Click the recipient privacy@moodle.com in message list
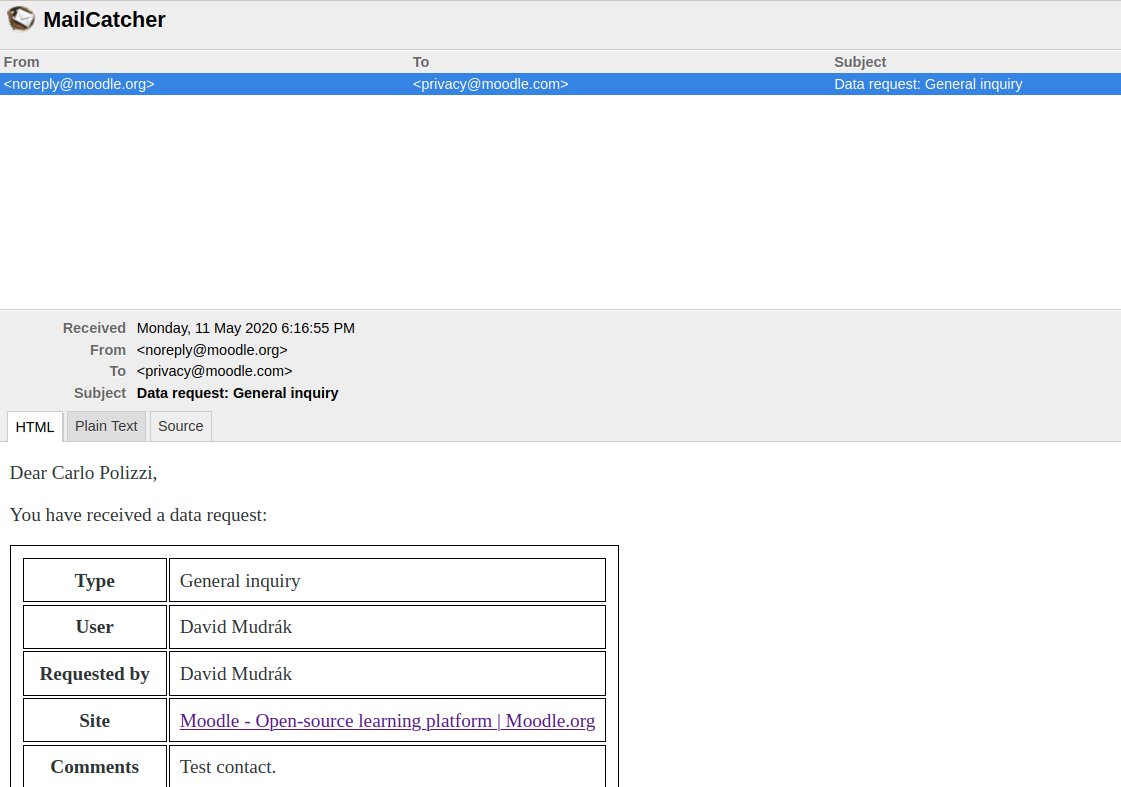This screenshot has height=787, width=1121. coord(490,84)
